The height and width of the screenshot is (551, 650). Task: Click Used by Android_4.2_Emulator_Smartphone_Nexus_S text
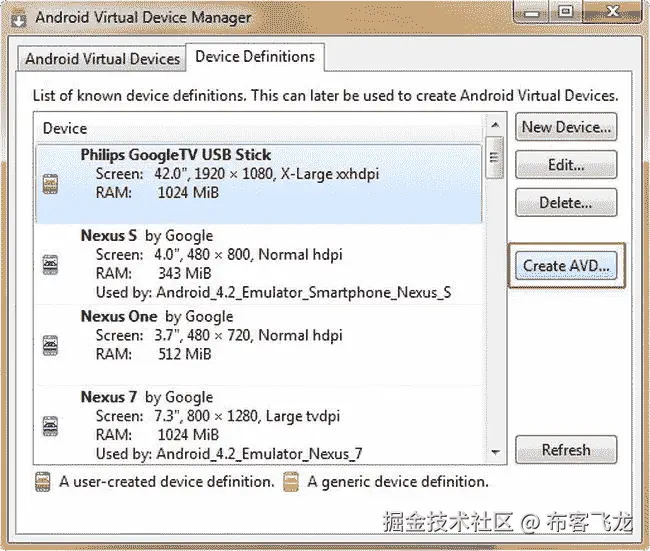pyautogui.click(x=273, y=293)
